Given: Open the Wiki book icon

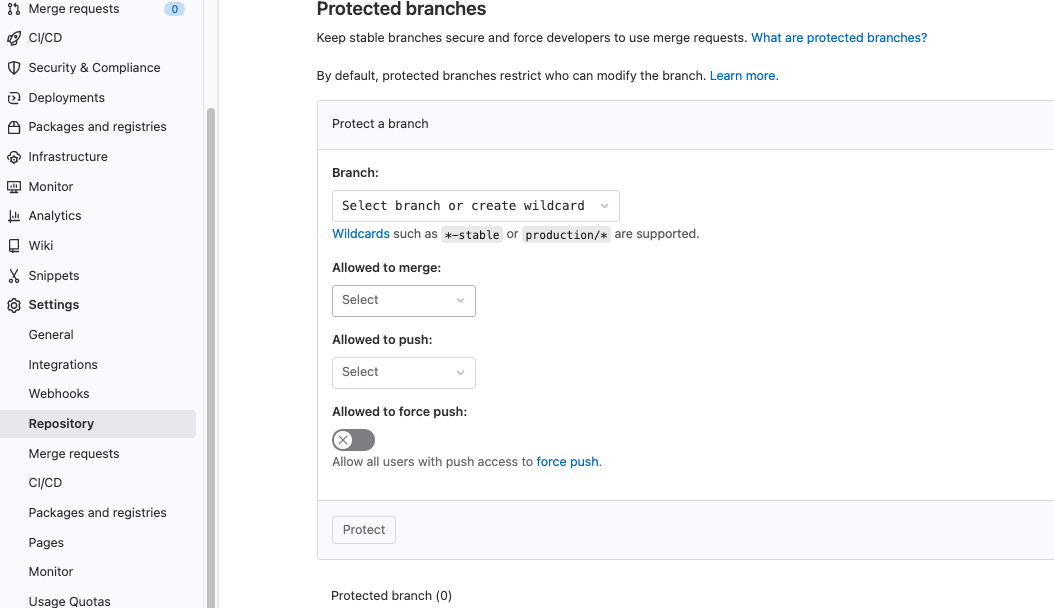Looking at the screenshot, I should pyautogui.click(x=17, y=245).
